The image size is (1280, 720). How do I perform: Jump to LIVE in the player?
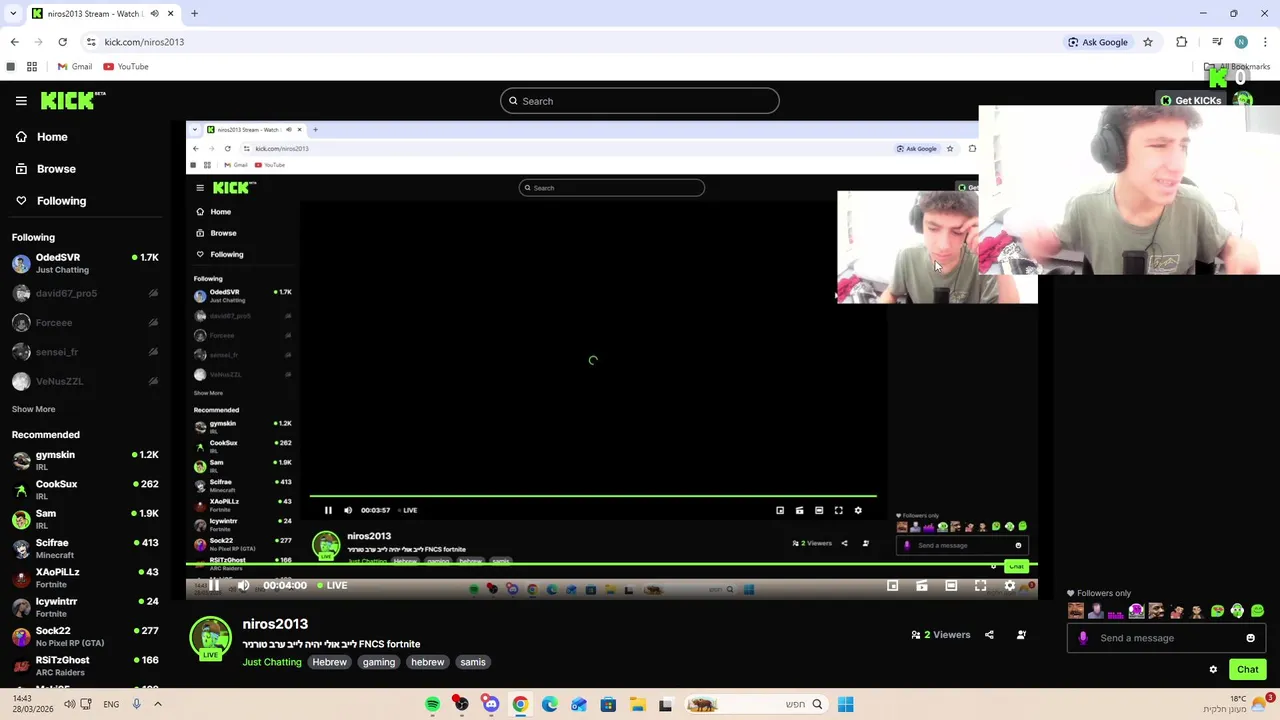(332, 586)
